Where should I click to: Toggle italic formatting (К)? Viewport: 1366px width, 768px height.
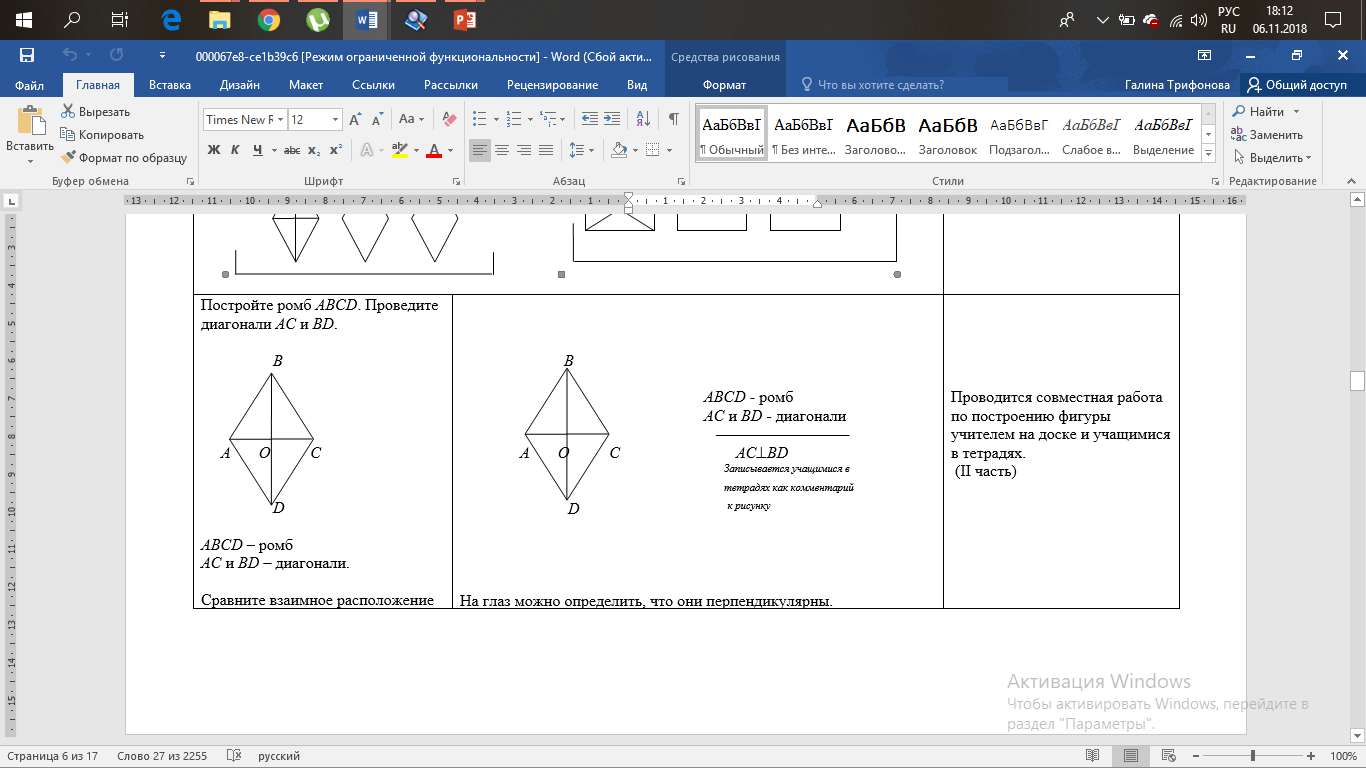(235, 150)
